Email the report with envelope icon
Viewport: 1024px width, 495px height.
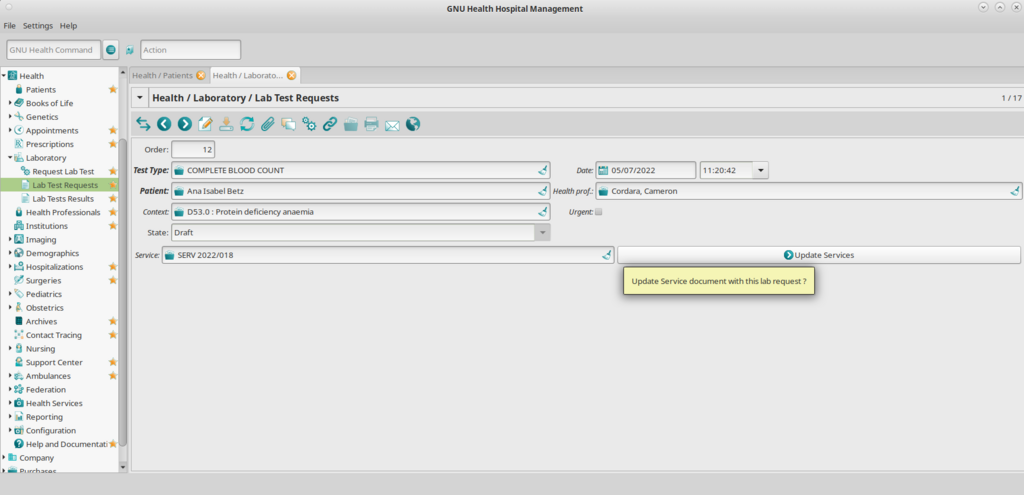coord(392,125)
